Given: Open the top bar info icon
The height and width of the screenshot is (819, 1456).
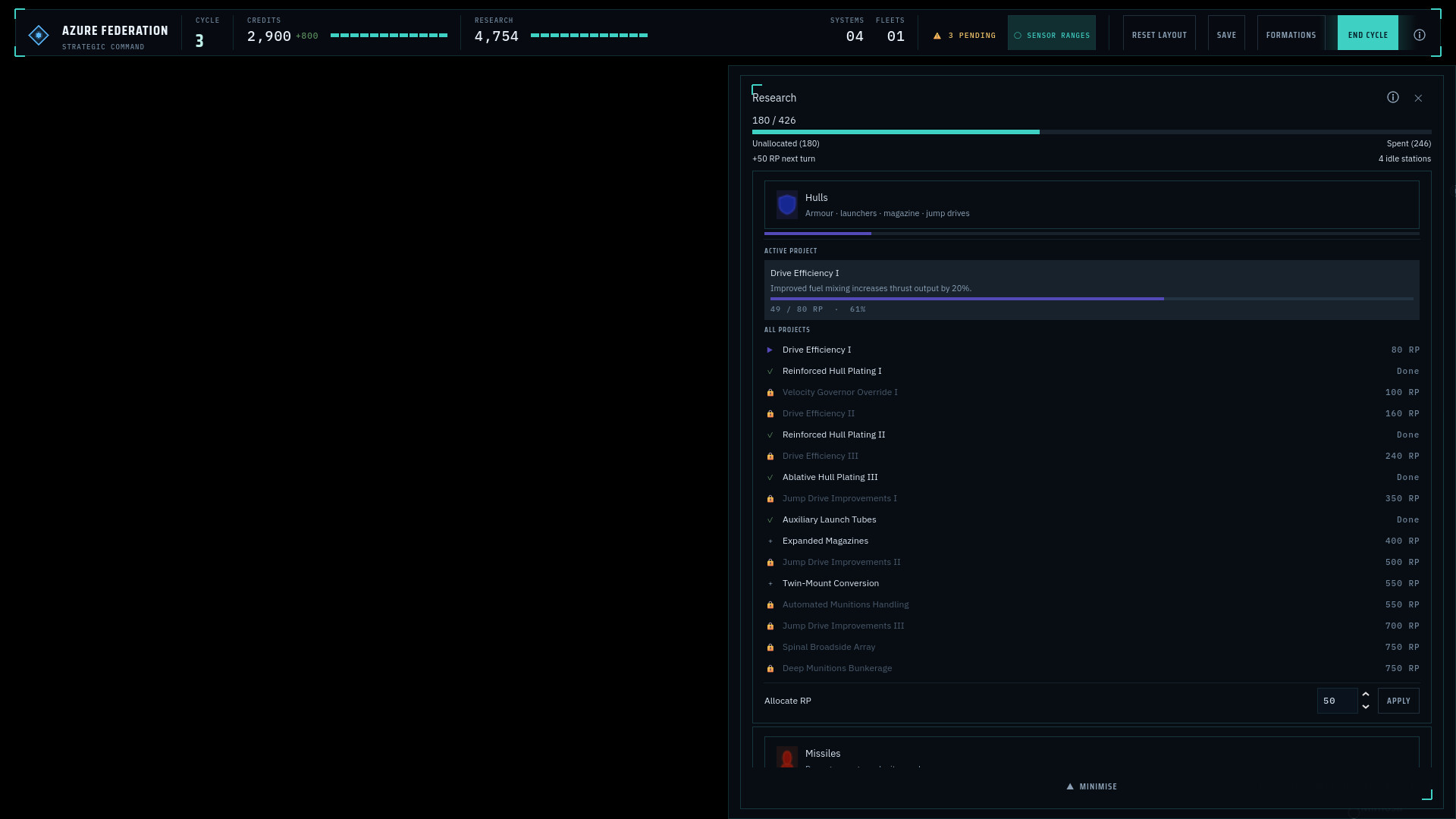Looking at the screenshot, I should pos(1420,35).
